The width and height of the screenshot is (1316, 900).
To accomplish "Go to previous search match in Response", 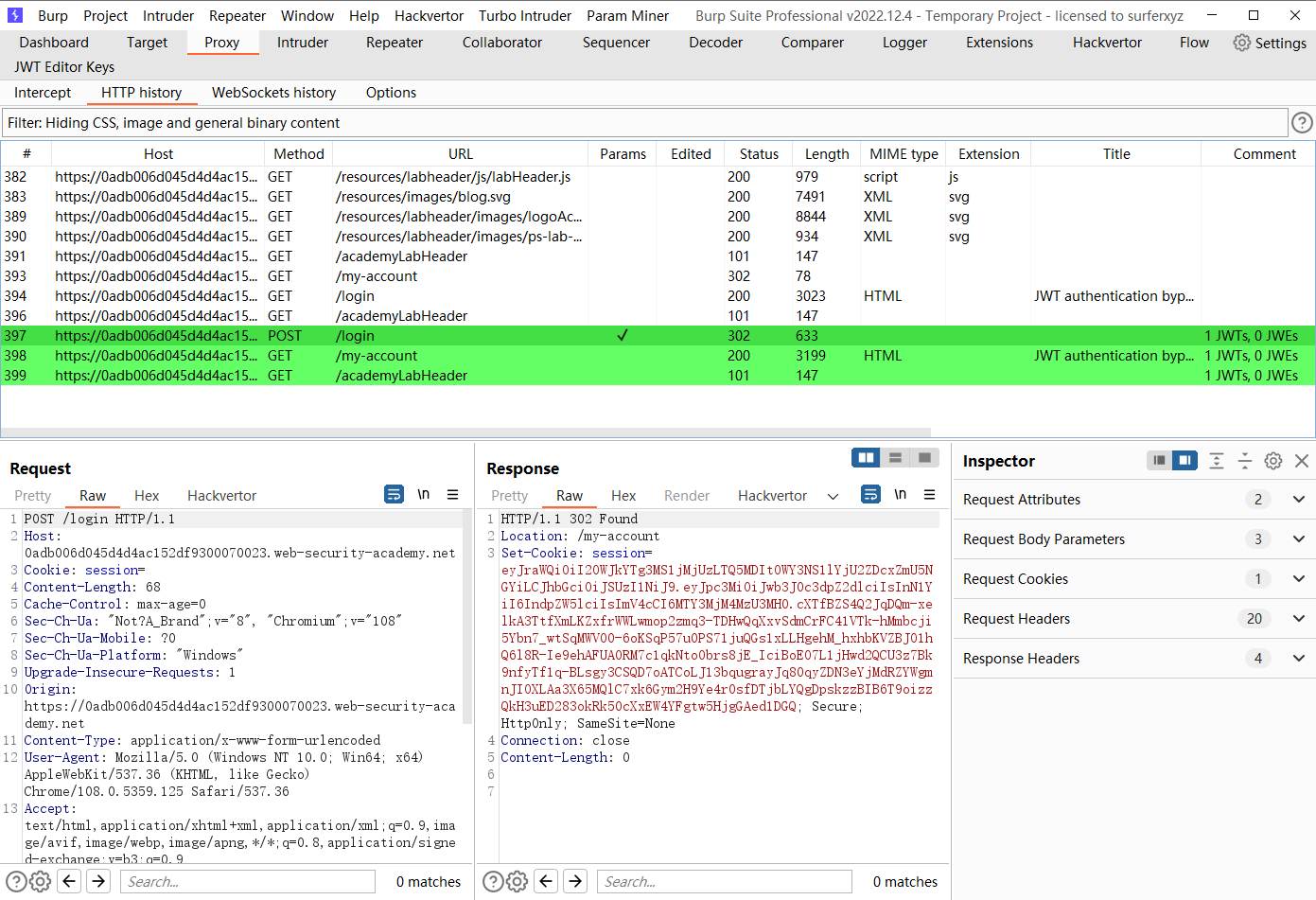I will [546, 881].
